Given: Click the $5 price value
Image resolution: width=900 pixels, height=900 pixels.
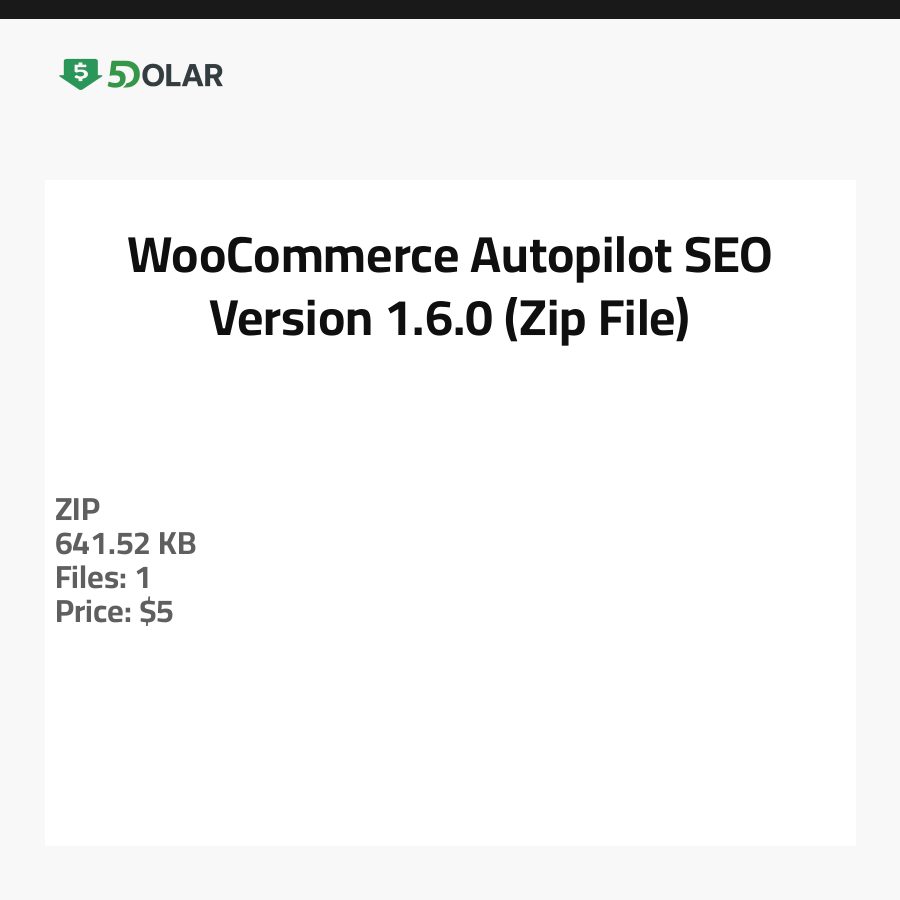Looking at the screenshot, I should click(x=156, y=612).
